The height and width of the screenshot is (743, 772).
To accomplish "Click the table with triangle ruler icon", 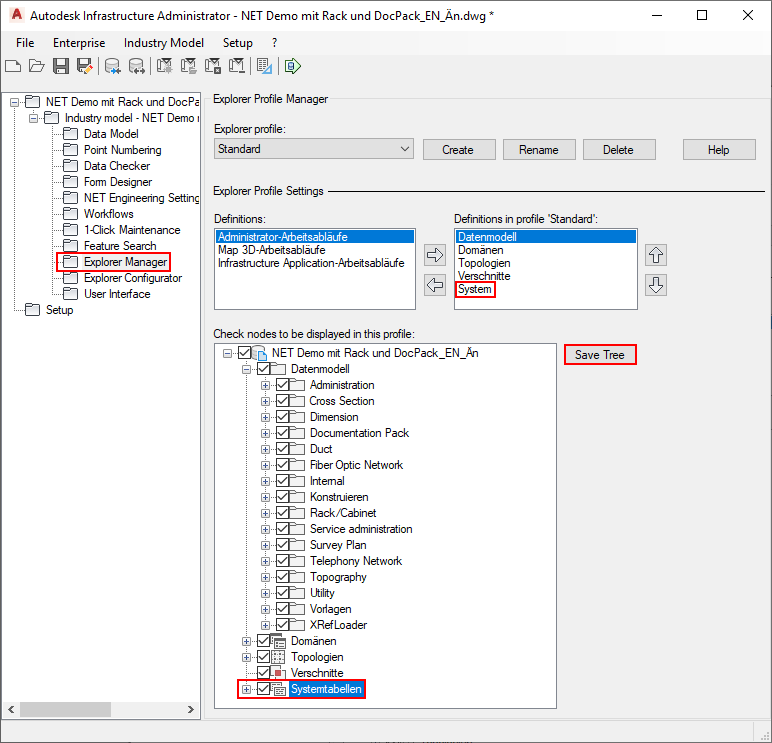I will pos(264,66).
